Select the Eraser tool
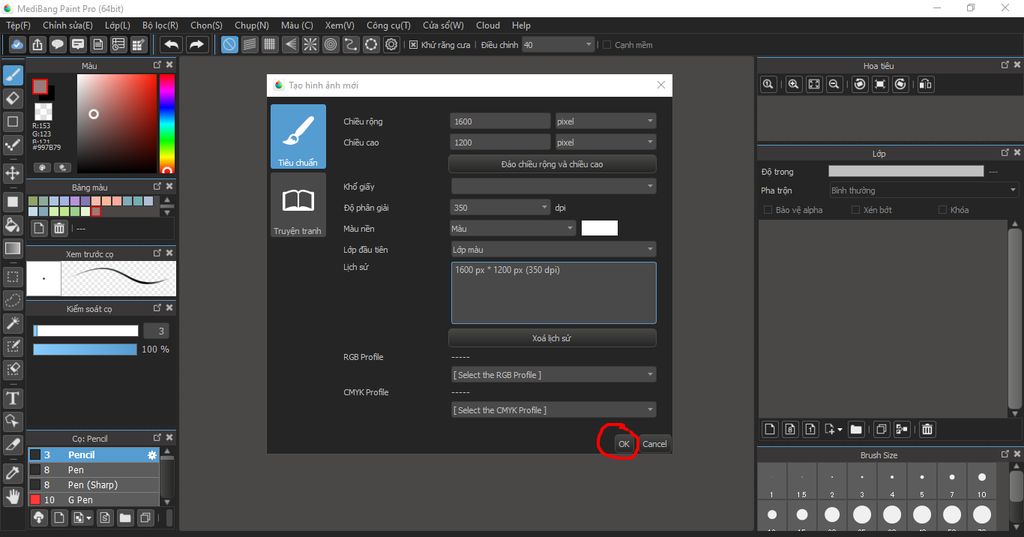 (x=12, y=99)
